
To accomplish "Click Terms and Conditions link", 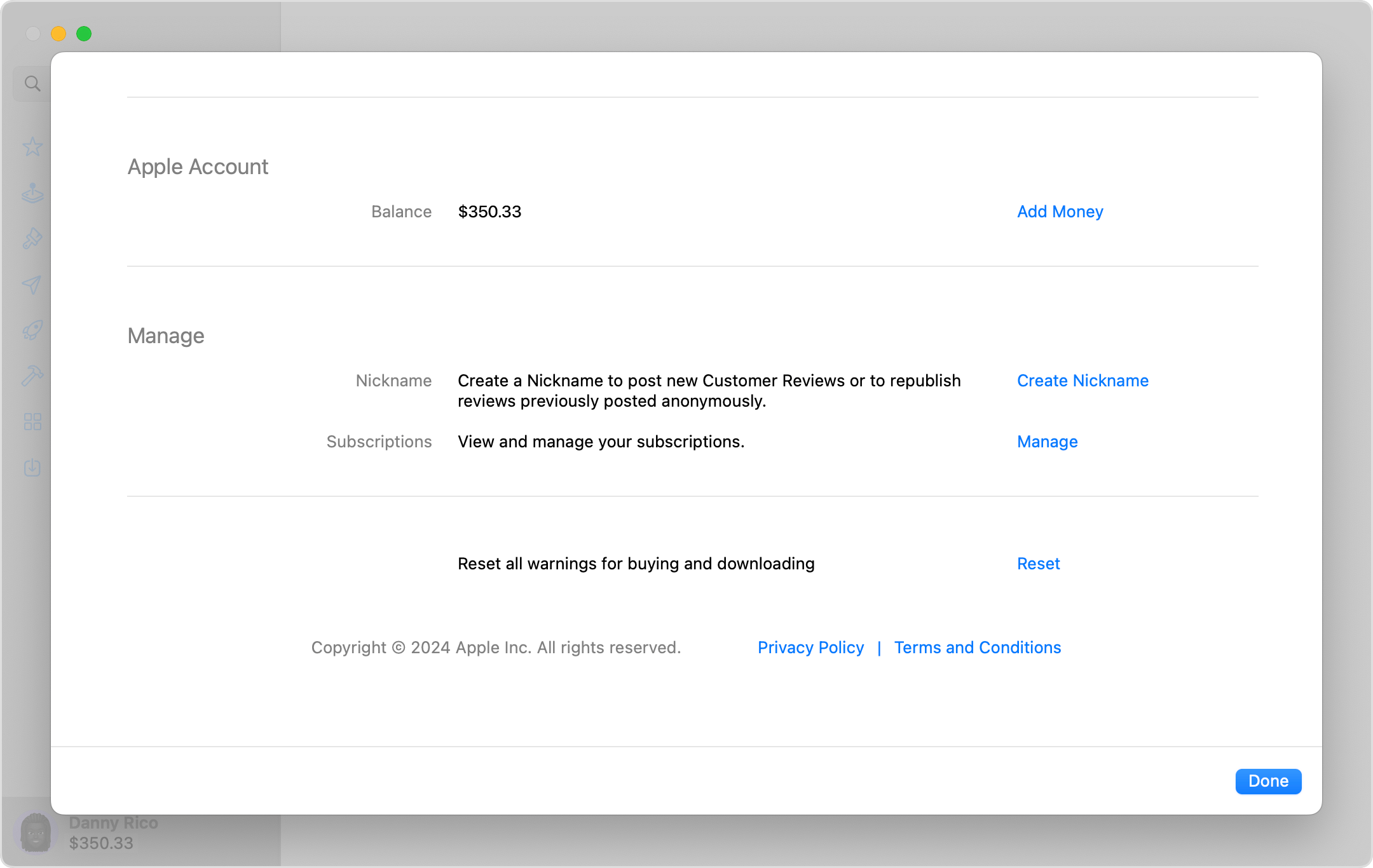I will (978, 647).
